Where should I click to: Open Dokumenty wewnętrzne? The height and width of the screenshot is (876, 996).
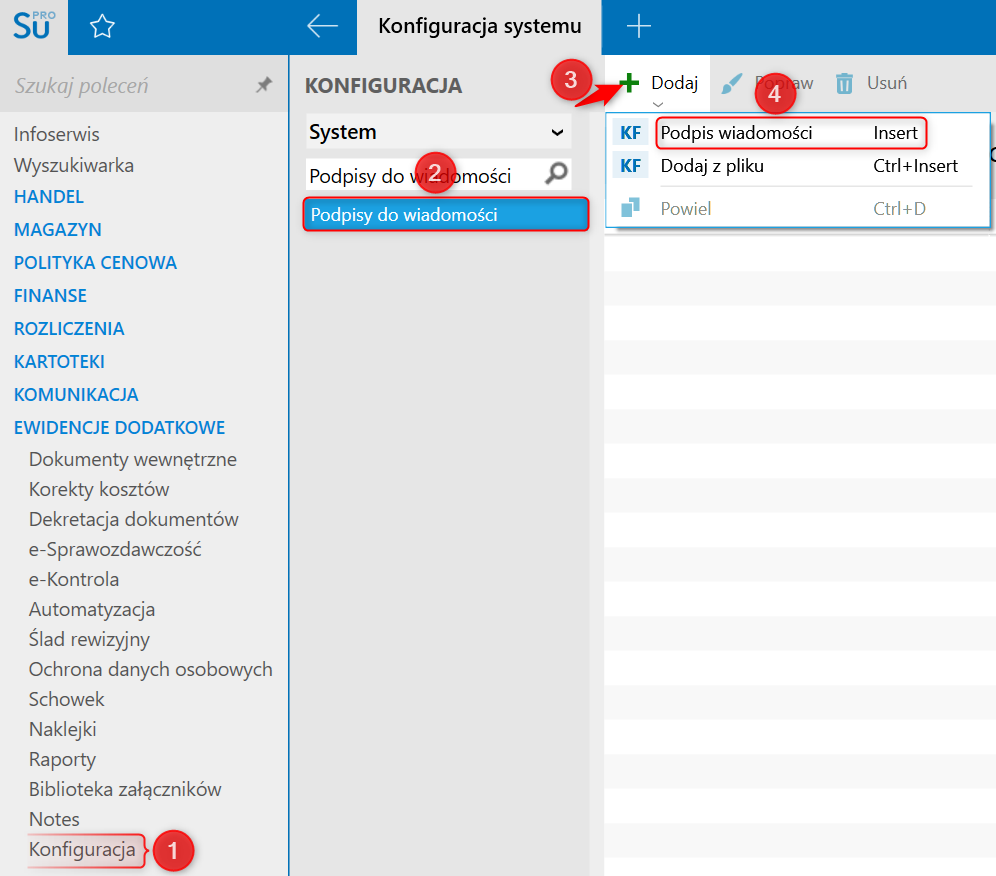point(133,459)
